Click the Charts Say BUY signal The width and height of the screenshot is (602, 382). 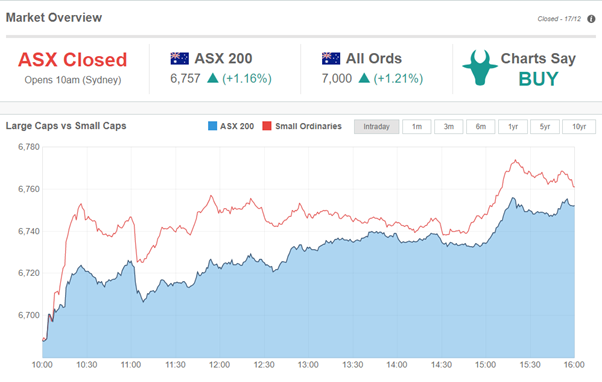point(538,68)
